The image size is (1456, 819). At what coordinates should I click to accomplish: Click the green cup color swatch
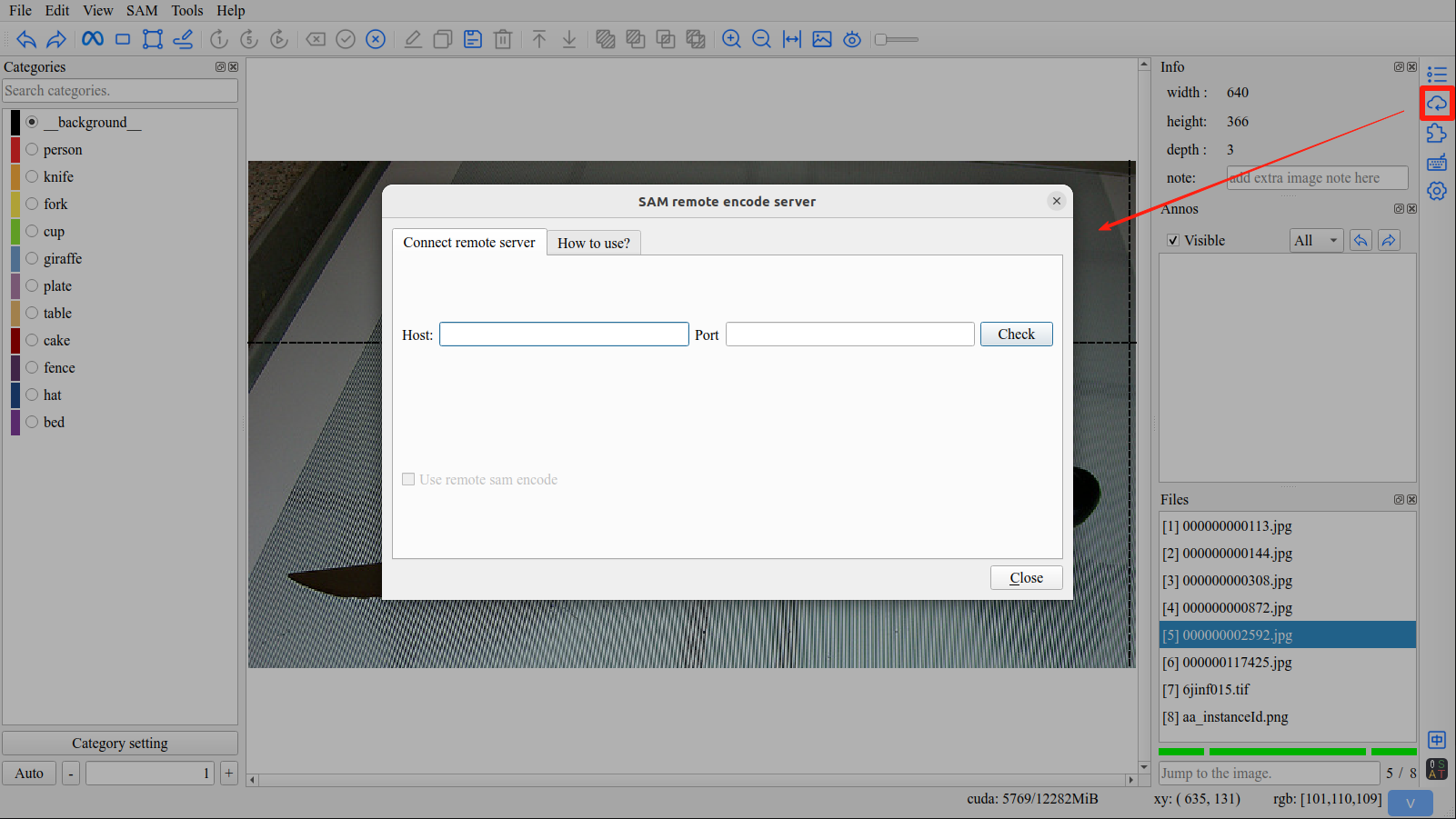(x=15, y=231)
